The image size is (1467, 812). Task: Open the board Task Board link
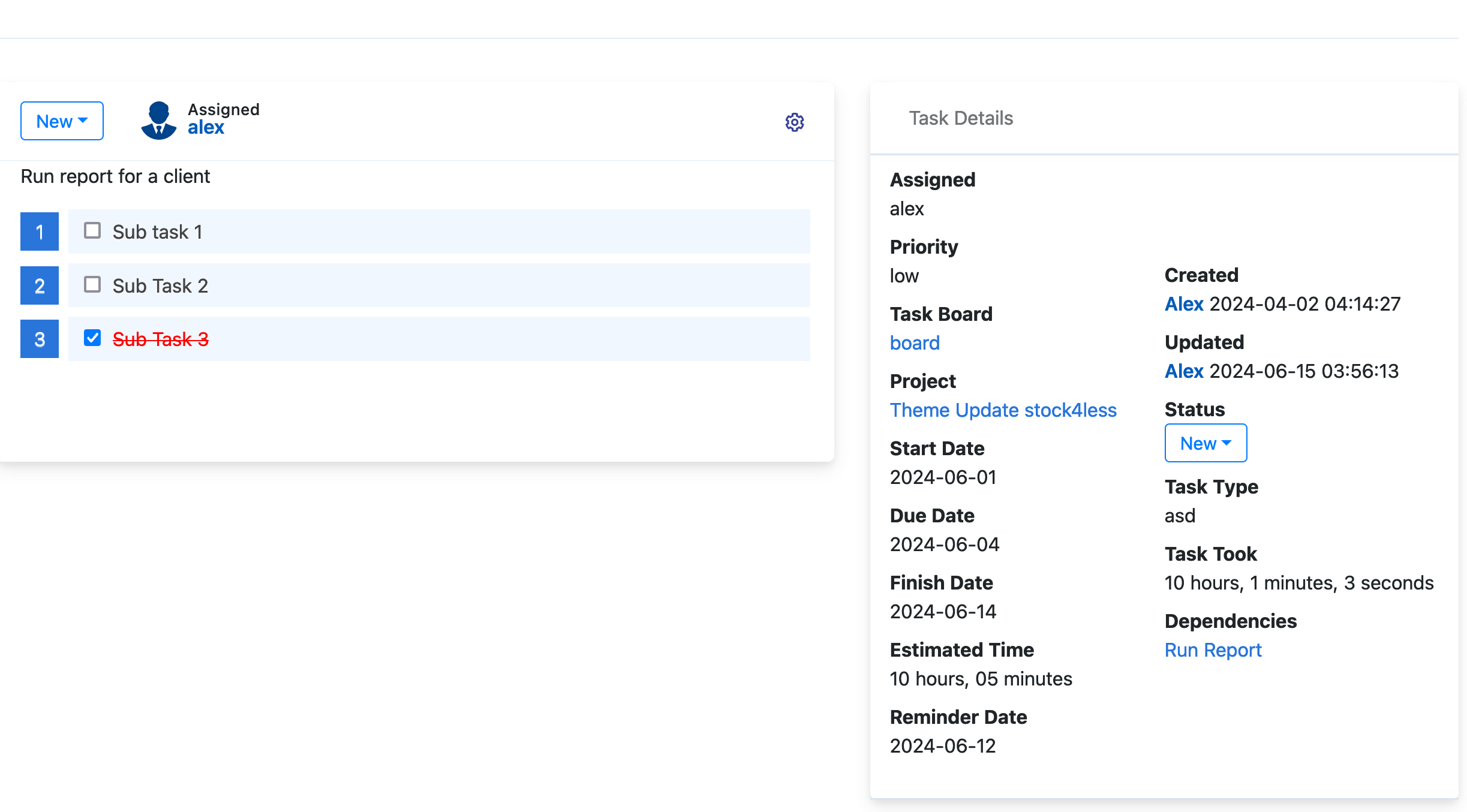pyautogui.click(x=915, y=342)
